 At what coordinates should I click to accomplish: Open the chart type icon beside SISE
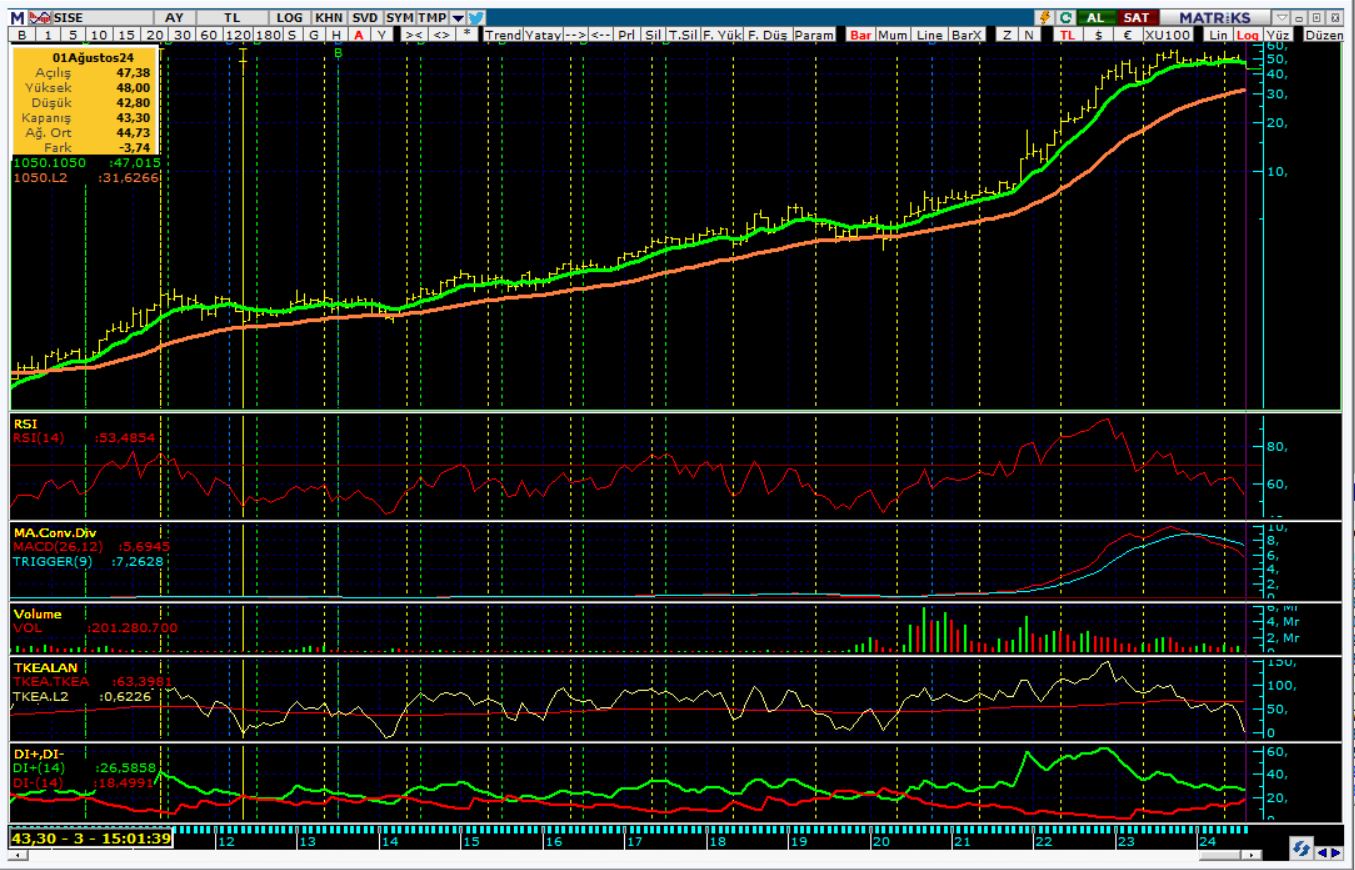[40, 18]
